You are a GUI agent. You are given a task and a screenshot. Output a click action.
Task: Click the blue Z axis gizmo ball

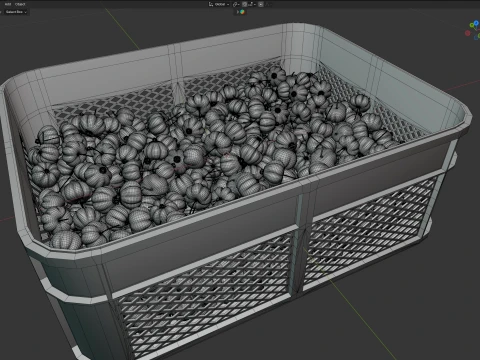(x=477, y=23)
